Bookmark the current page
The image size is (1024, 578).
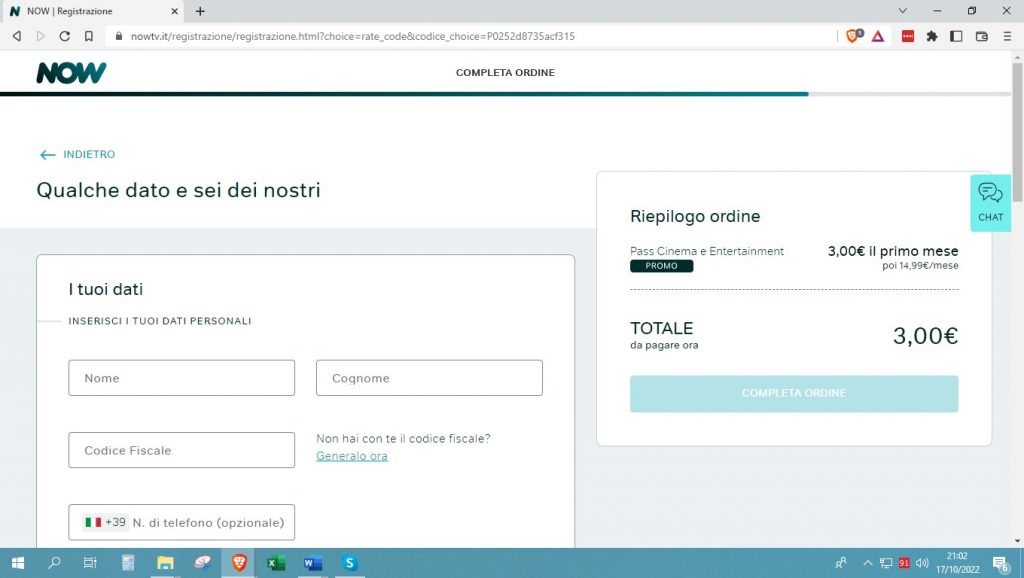[91, 35]
